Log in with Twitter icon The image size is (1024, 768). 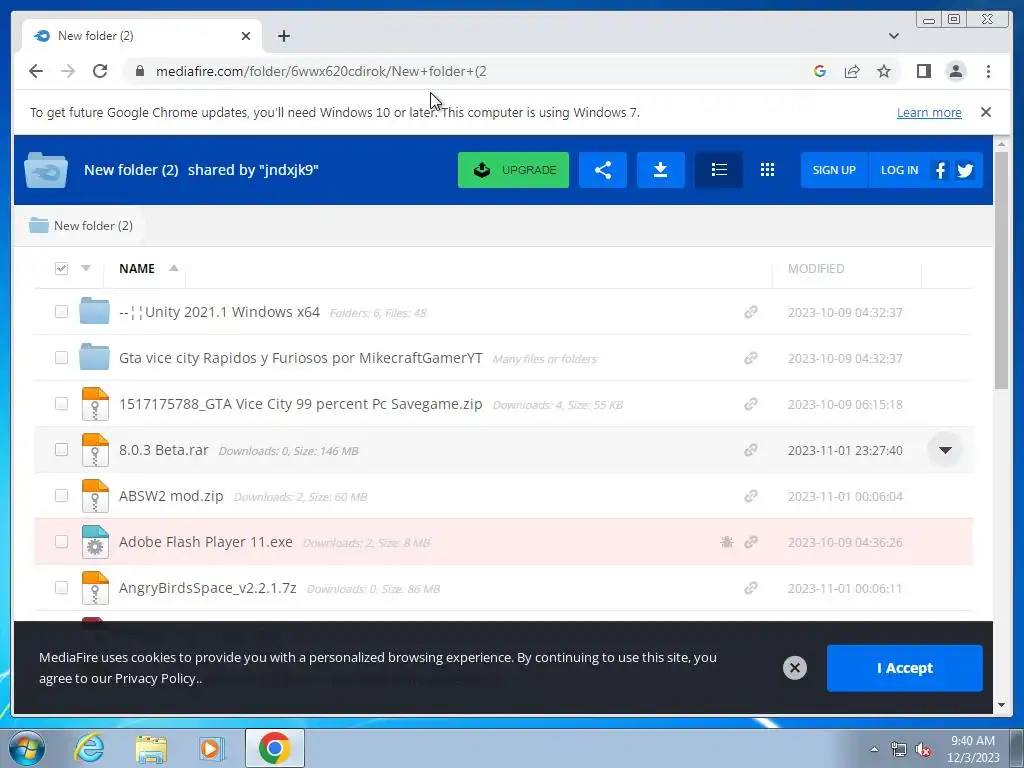tap(965, 170)
